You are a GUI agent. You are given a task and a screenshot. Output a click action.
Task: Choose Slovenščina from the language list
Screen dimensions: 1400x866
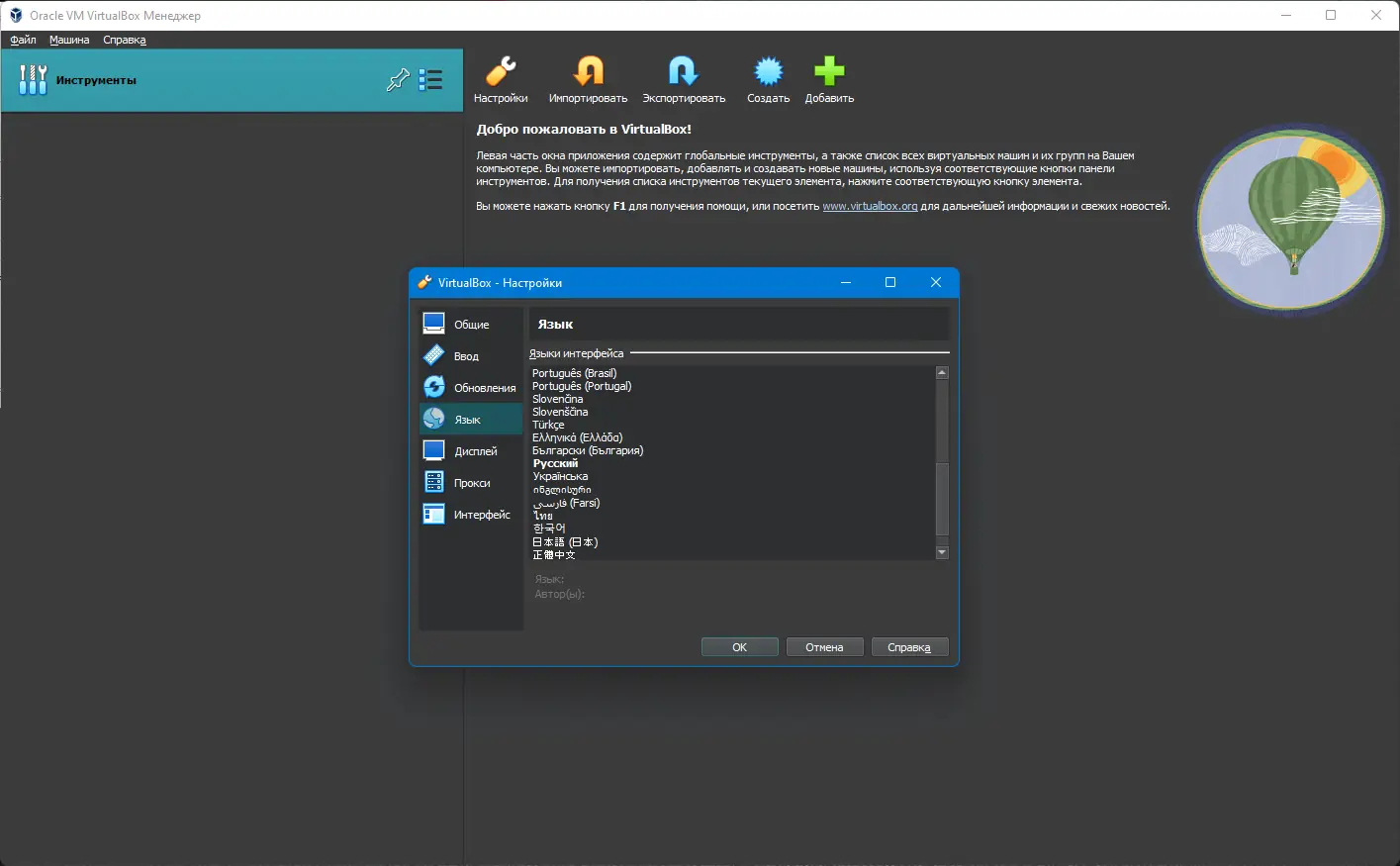coord(560,412)
